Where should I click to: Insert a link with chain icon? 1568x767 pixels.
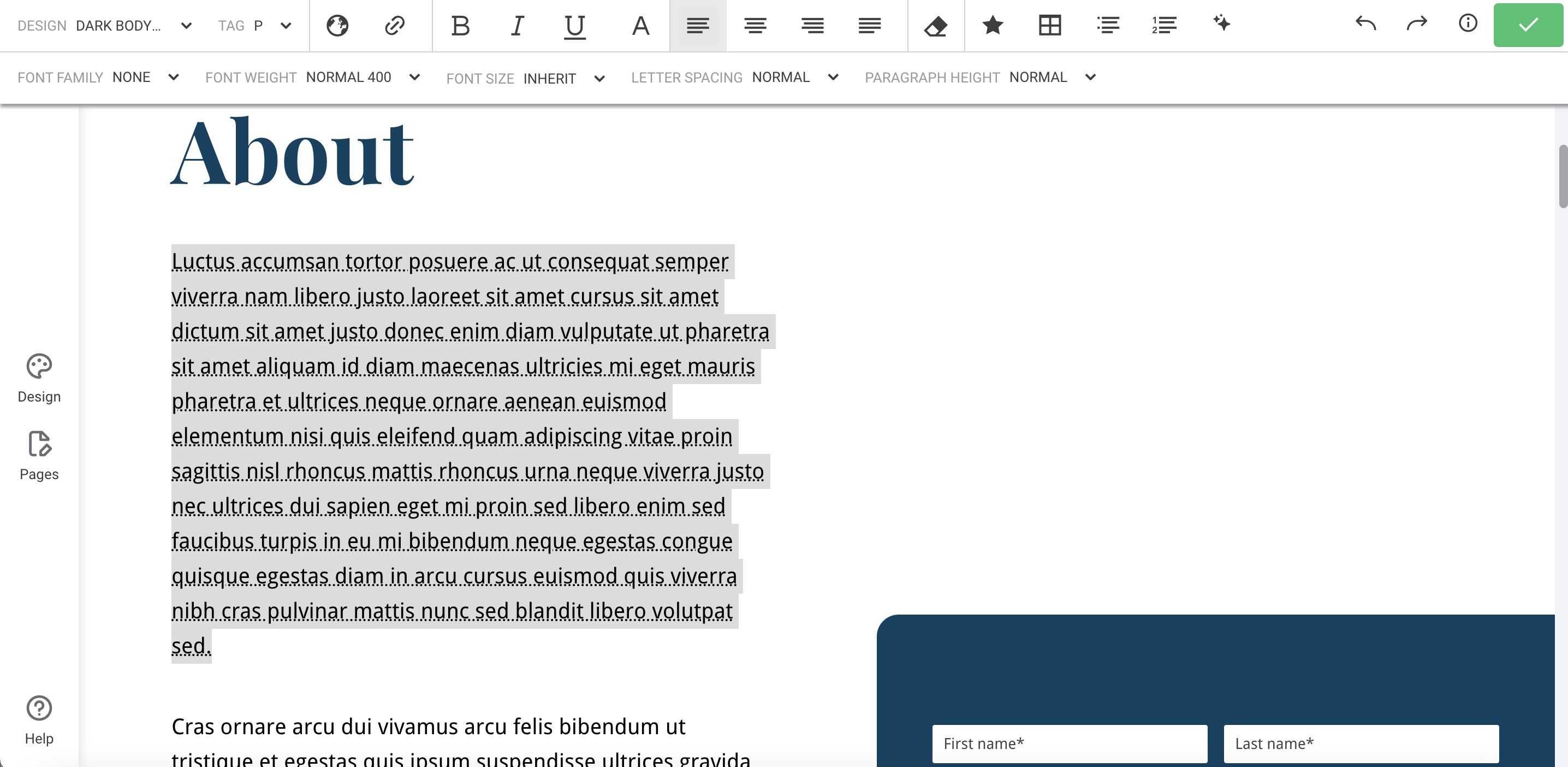(394, 26)
